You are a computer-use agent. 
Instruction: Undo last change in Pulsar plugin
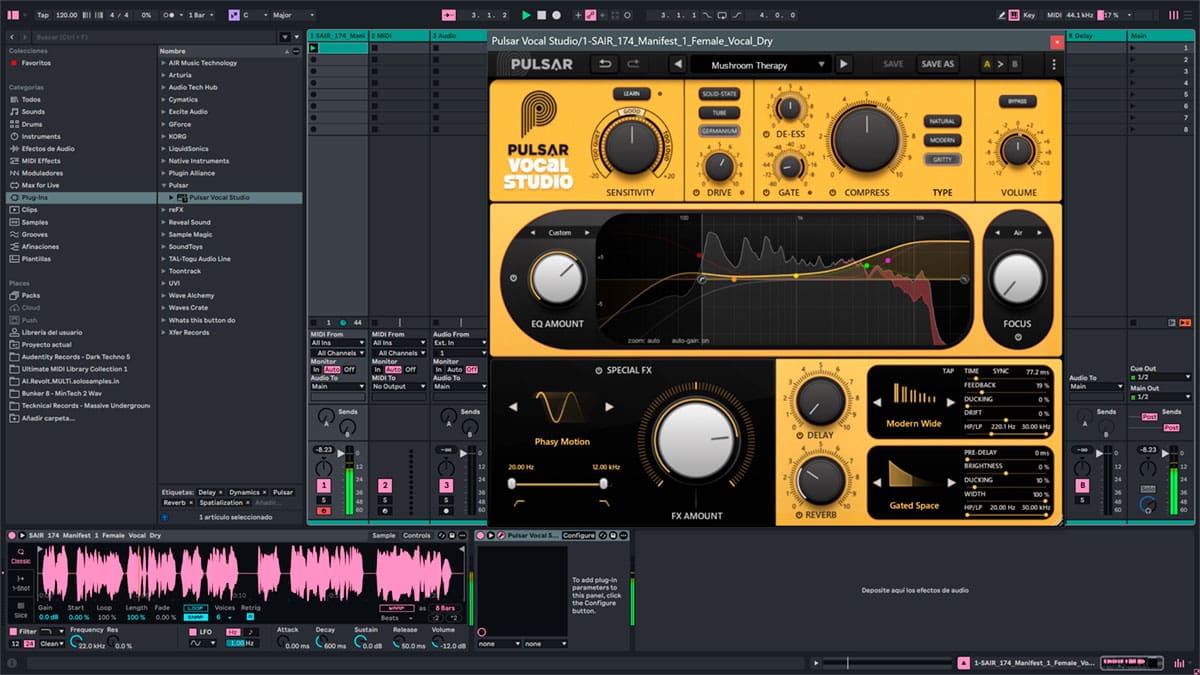coord(605,64)
